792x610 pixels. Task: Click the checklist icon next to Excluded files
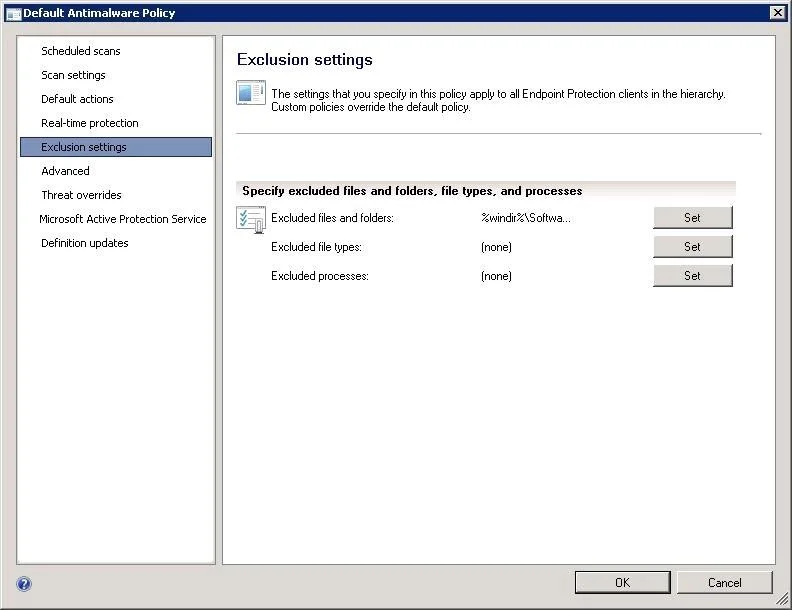[251, 219]
